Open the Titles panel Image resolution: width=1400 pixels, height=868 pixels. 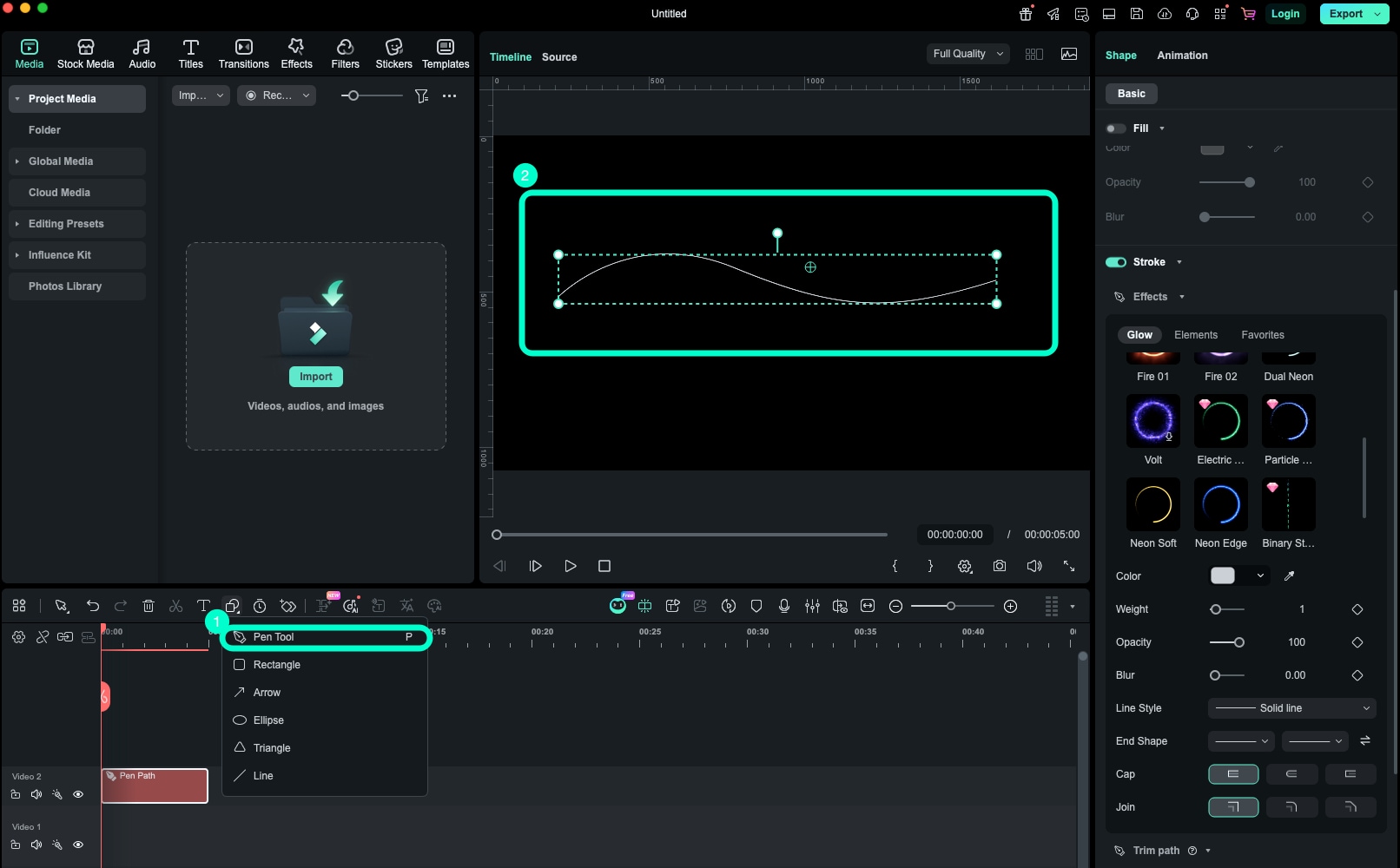coord(191,52)
